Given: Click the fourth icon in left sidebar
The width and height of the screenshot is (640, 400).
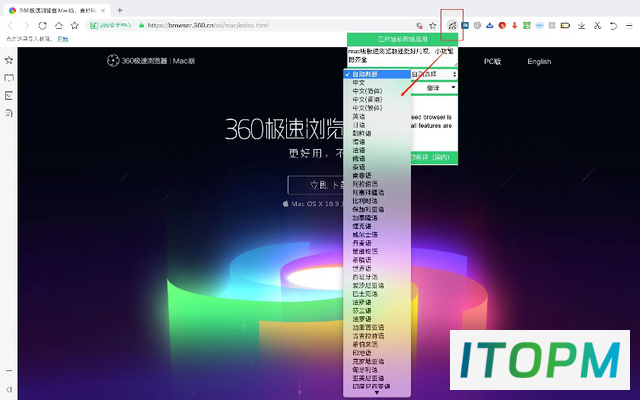Looking at the screenshot, I should pos(9,113).
